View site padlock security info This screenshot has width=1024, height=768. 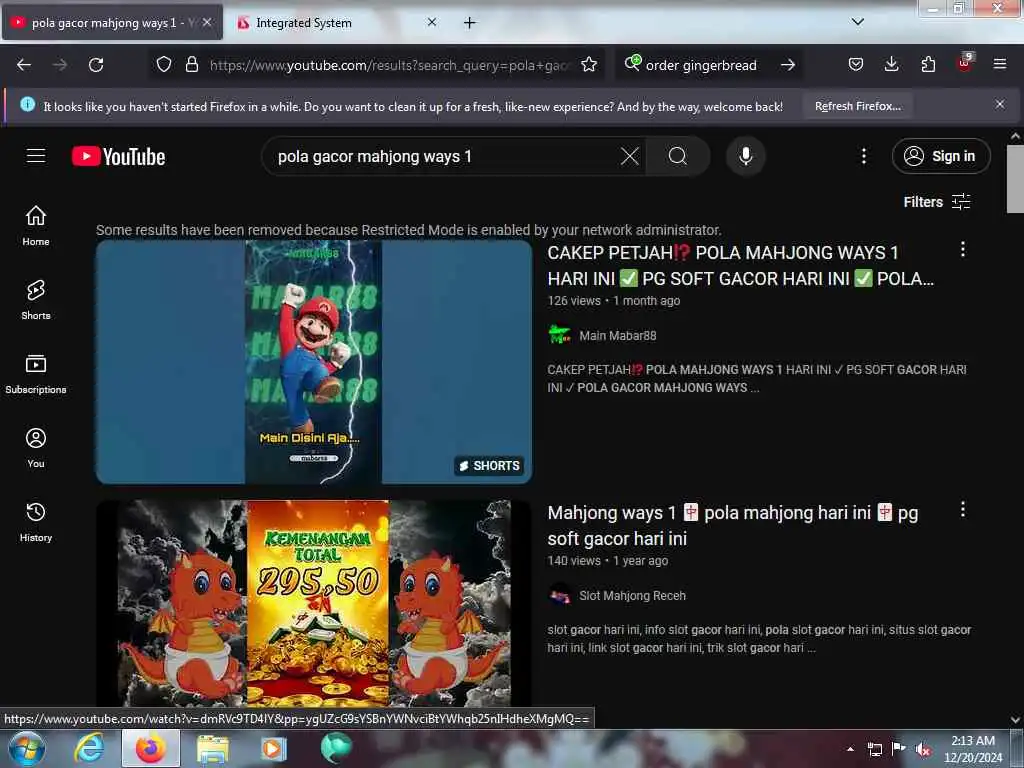point(191,65)
